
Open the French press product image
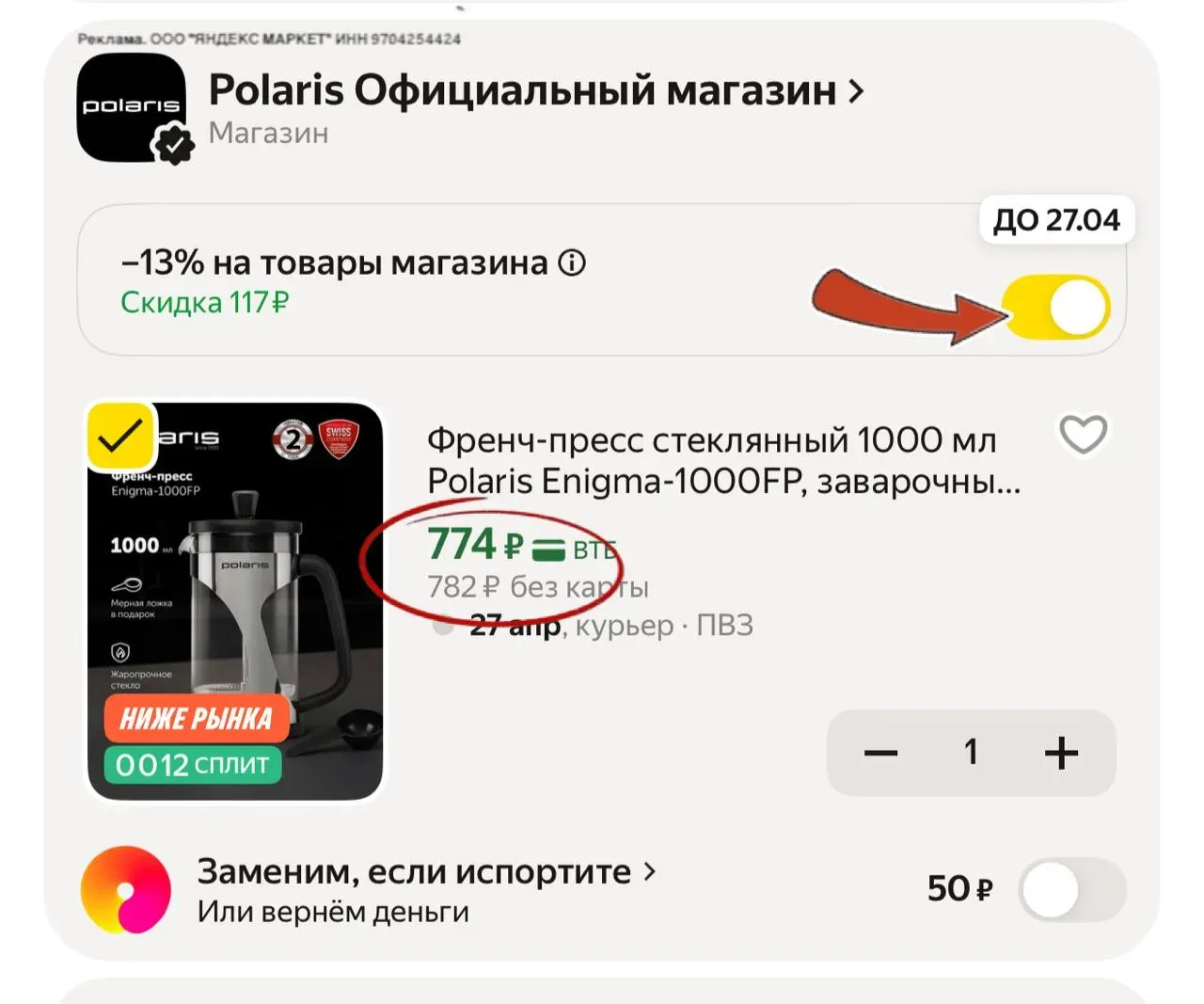pyautogui.click(x=235, y=602)
